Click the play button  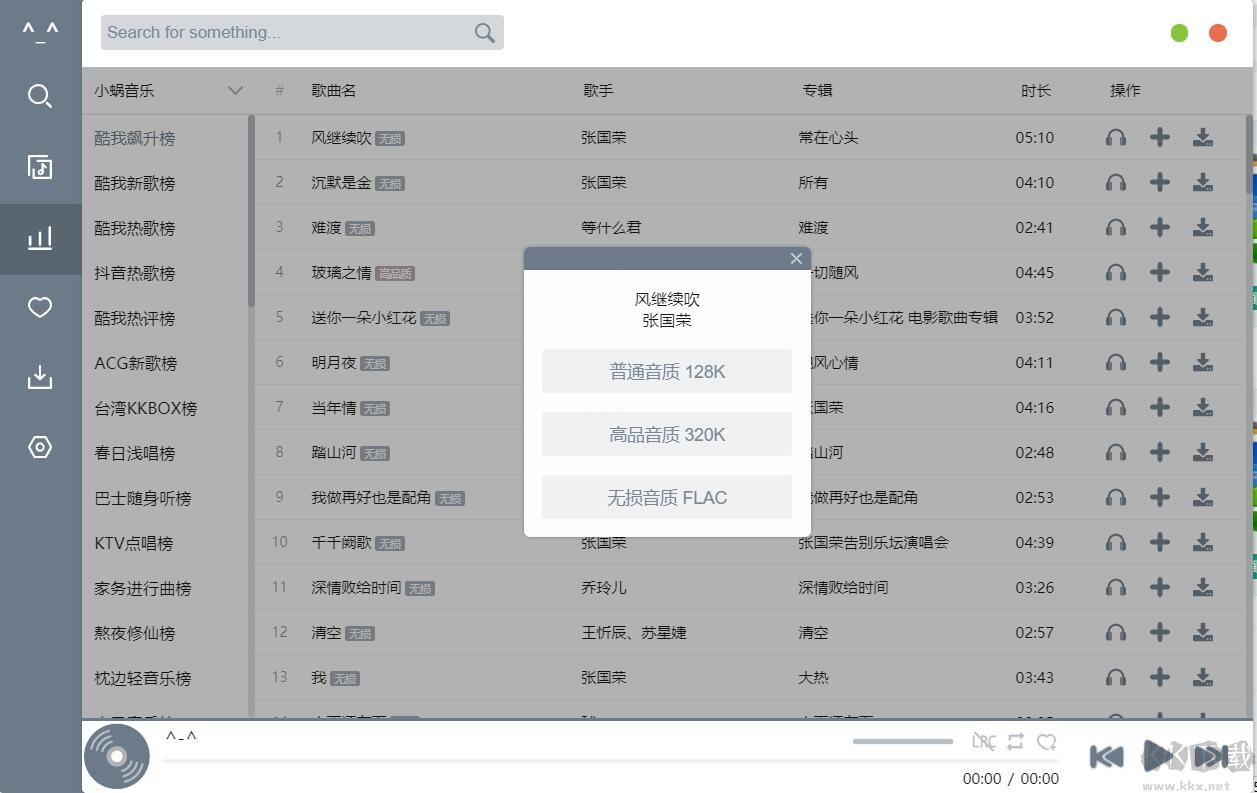coord(1158,756)
